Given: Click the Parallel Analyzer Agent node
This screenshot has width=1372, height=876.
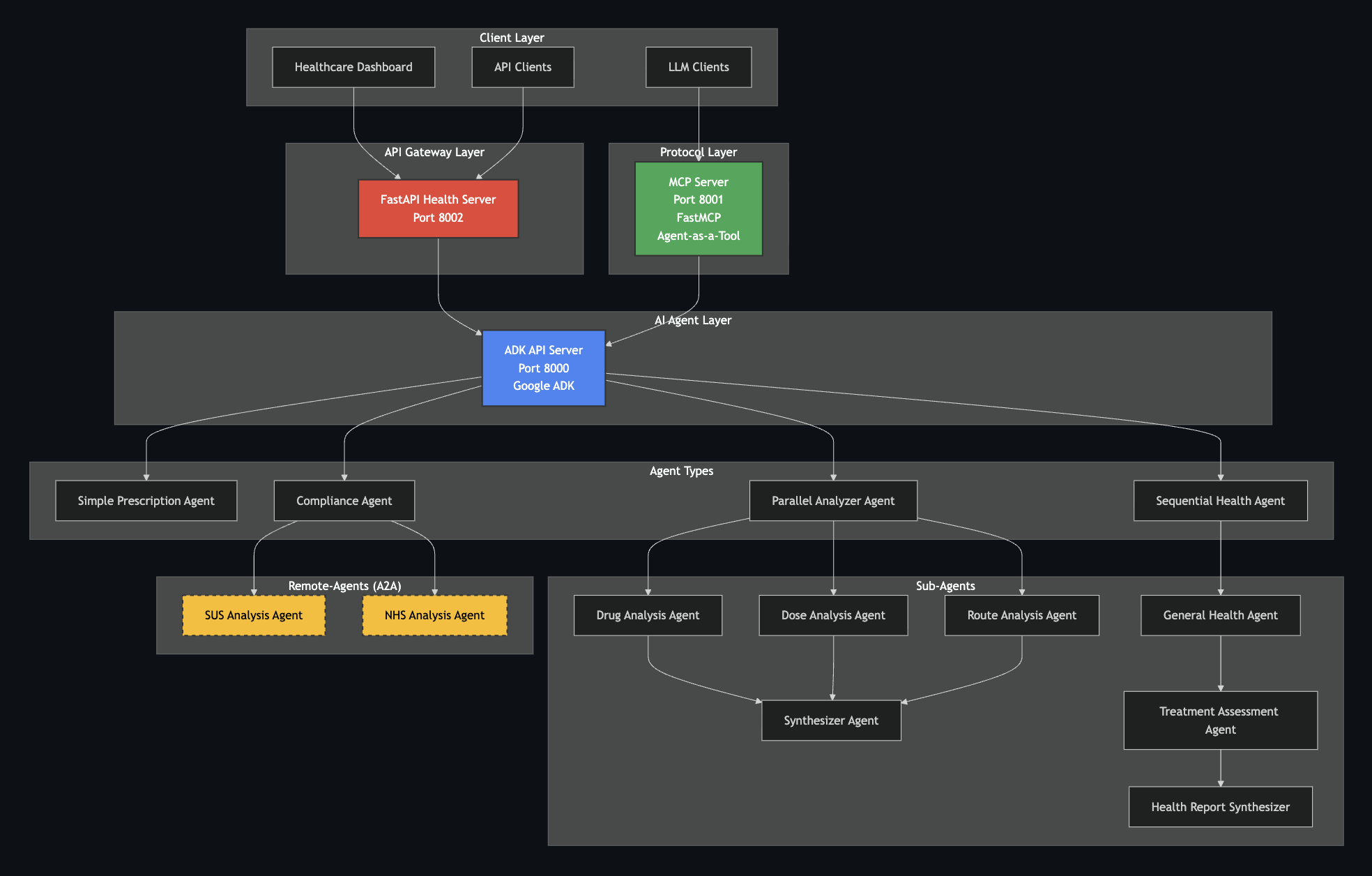Looking at the screenshot, I should pyautogui.click(x=833, y=501).
